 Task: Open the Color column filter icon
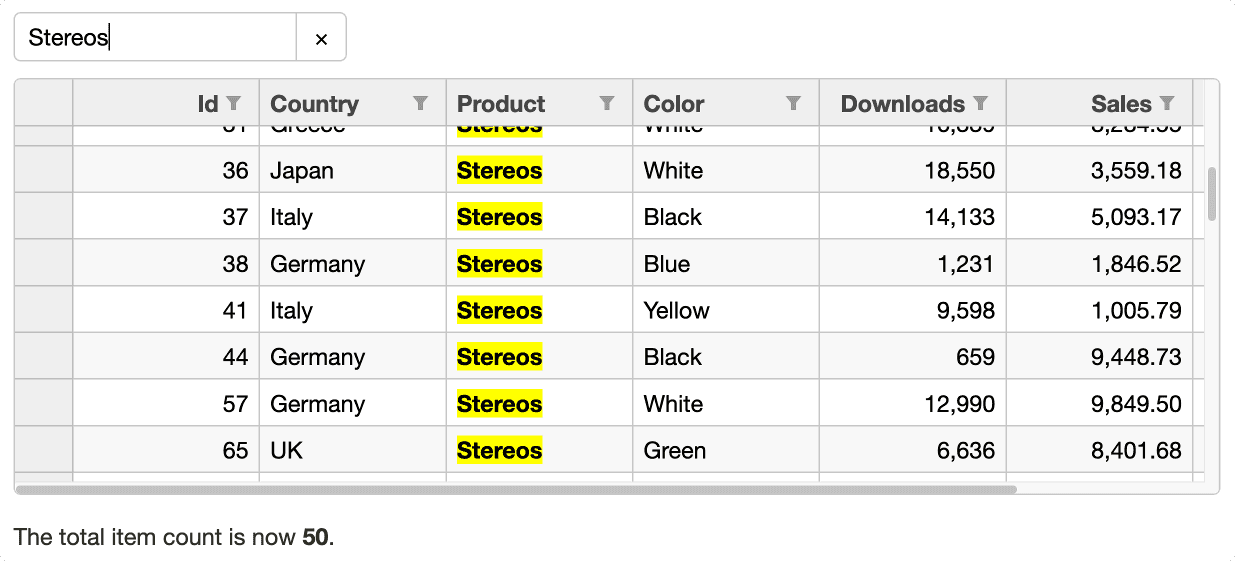pos(793,103)
